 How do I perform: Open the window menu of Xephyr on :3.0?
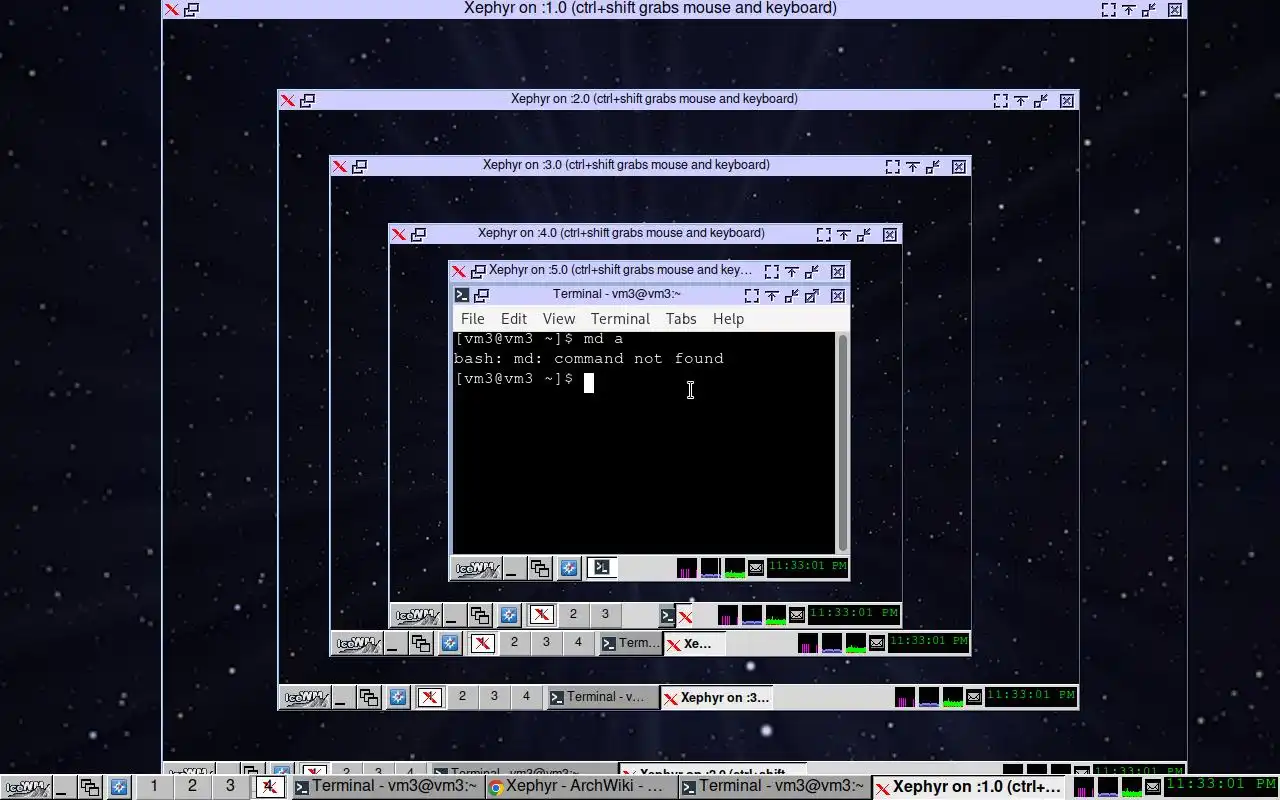point(340,166)
